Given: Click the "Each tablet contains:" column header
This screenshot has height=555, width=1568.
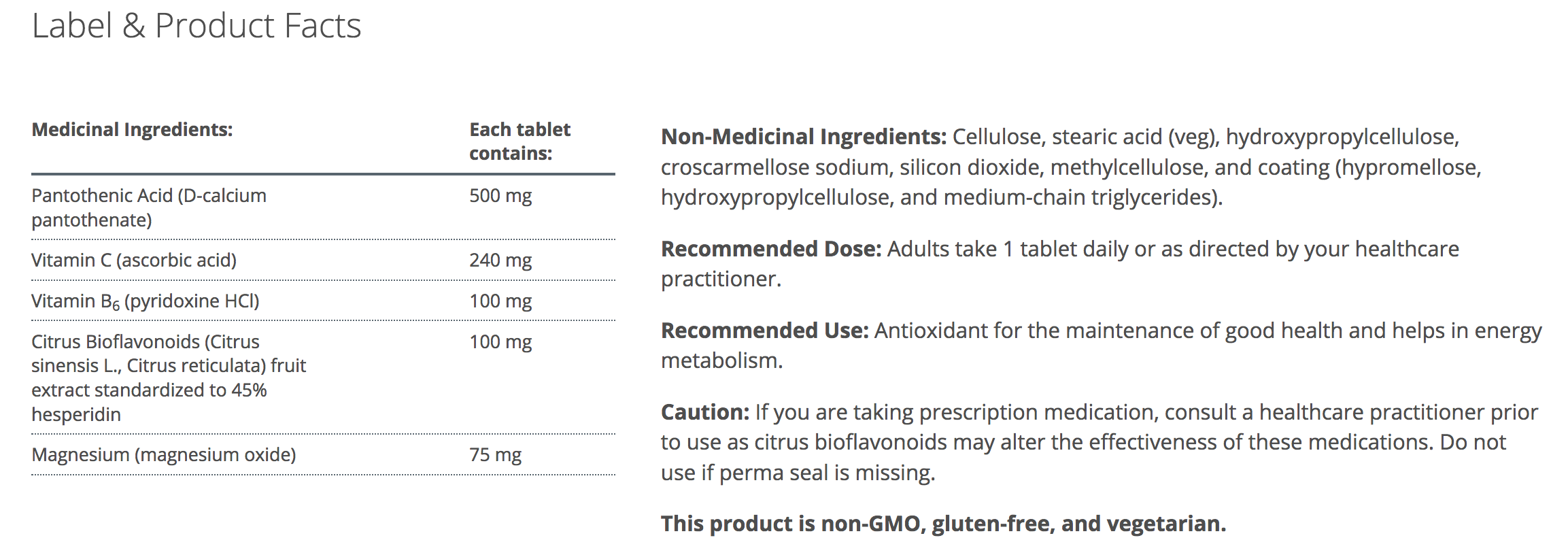Looking at the screenshot, I should [x=519, y=141].
